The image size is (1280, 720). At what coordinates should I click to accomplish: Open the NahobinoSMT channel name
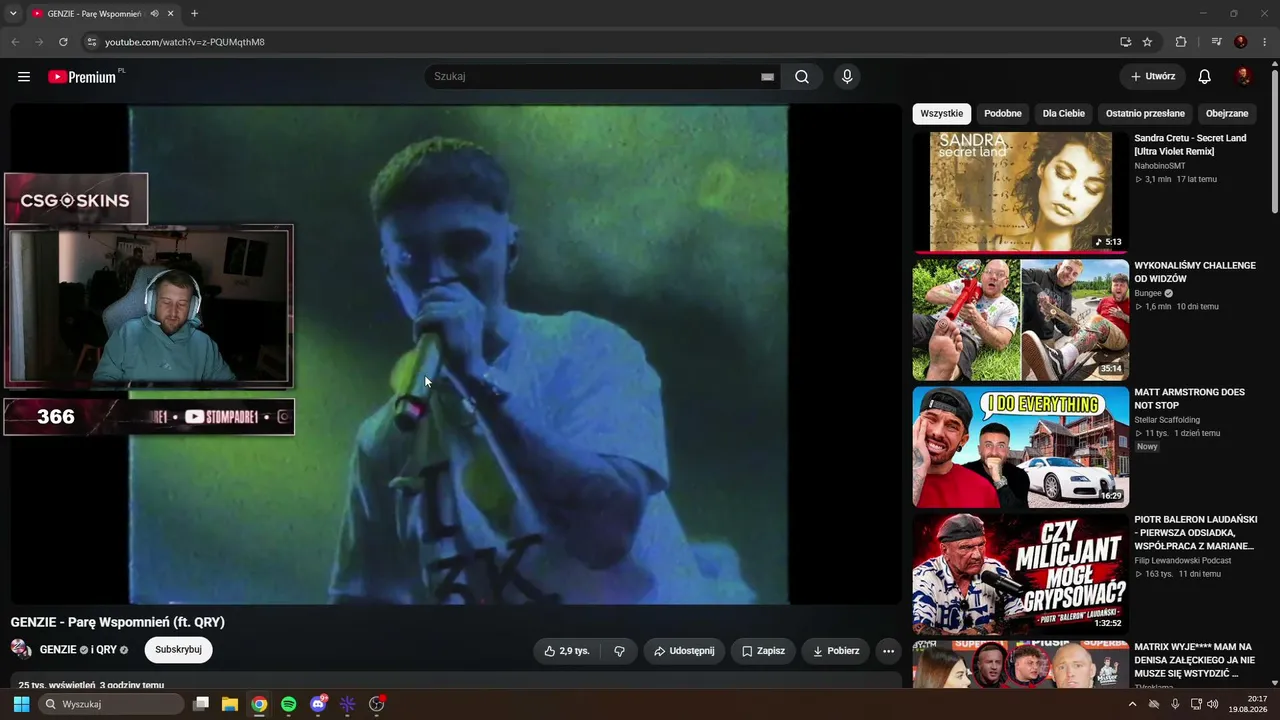(x=1160, y=166)
